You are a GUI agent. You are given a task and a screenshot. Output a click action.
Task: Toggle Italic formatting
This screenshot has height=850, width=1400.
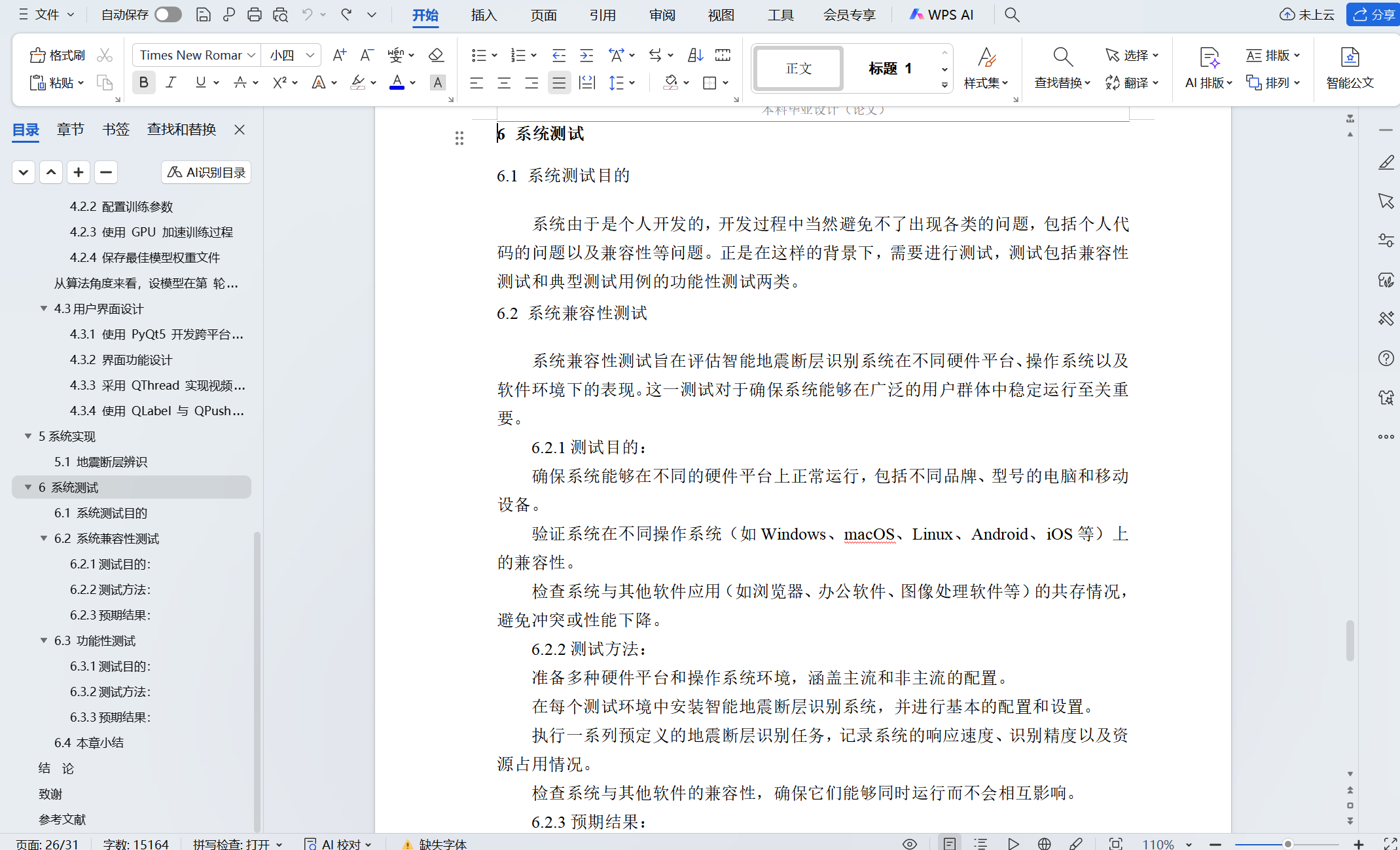tap(171, 83)
